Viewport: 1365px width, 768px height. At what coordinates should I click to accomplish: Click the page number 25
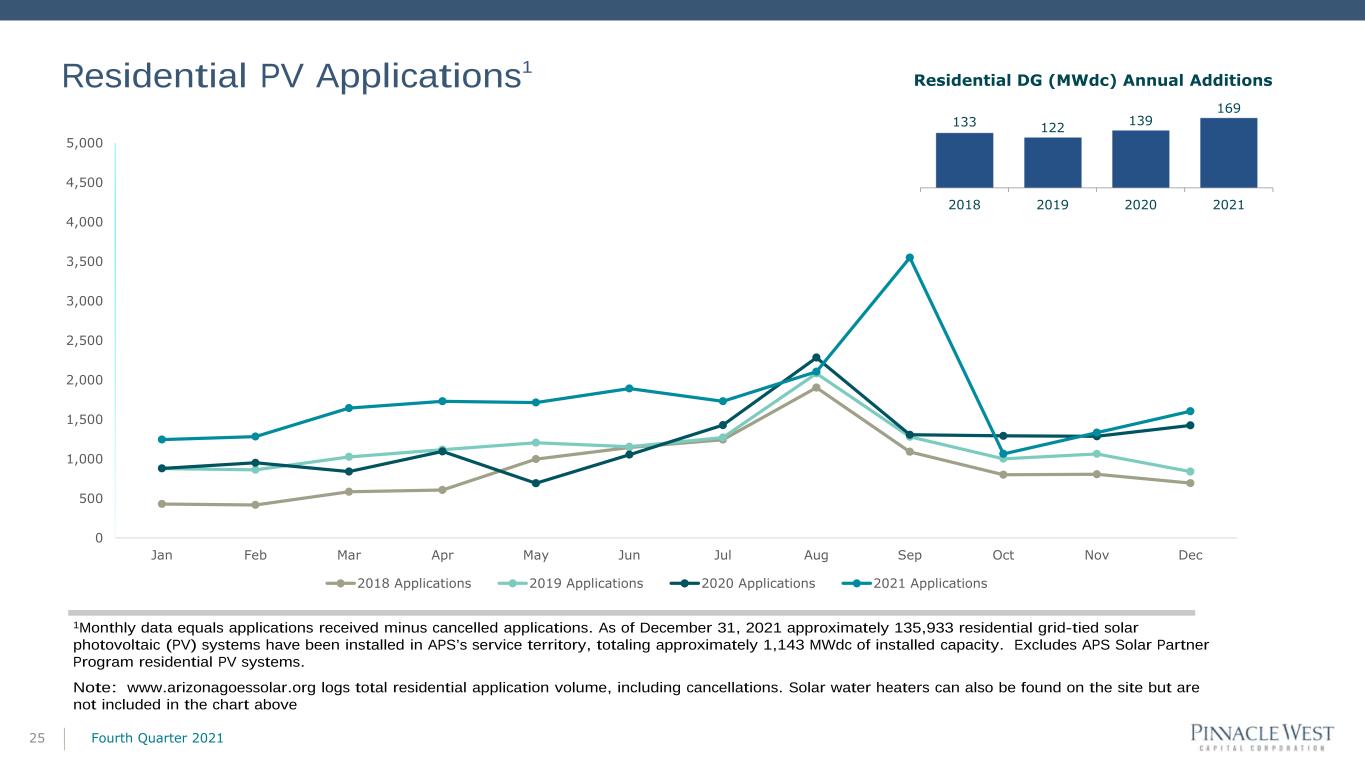(x=36, y=738)
